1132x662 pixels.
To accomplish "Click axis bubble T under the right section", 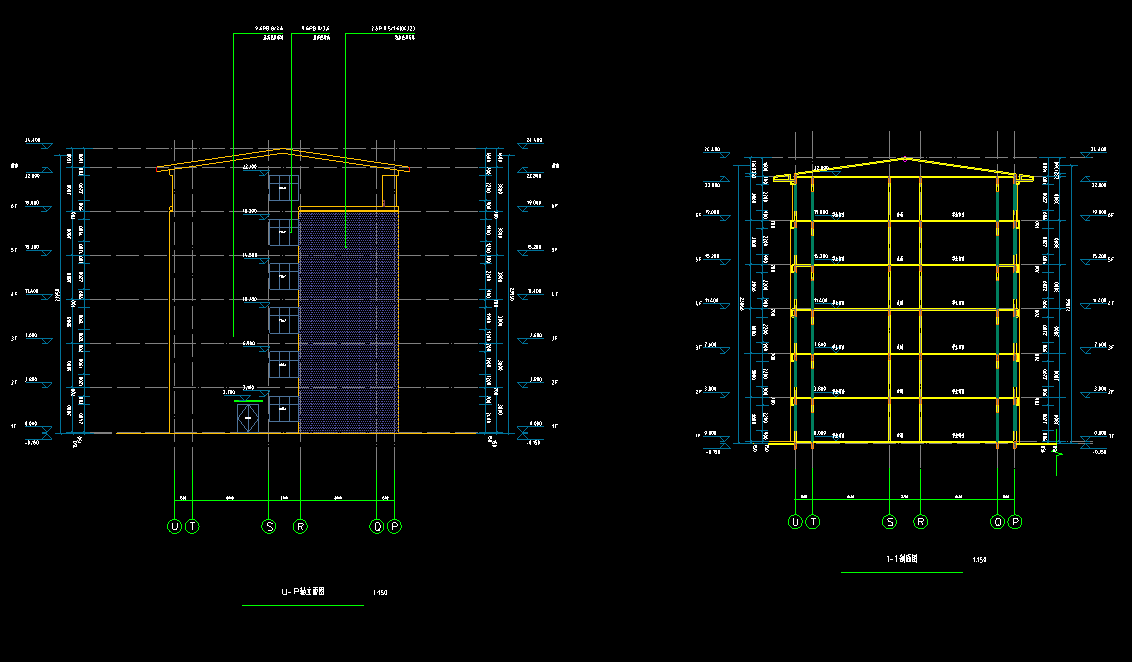I will pos(814,522).
